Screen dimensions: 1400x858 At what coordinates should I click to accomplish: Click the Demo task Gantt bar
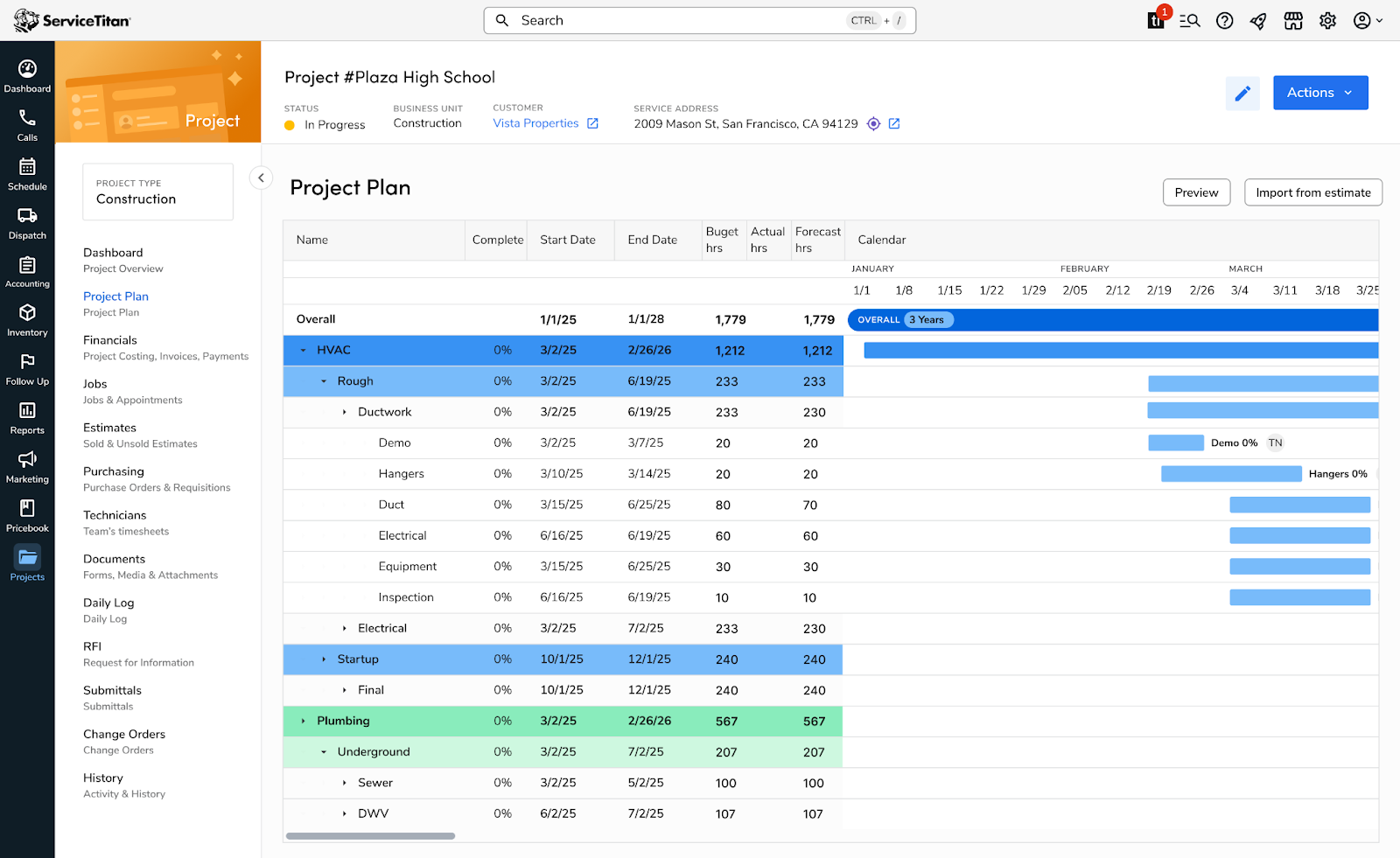(1176, 443)
